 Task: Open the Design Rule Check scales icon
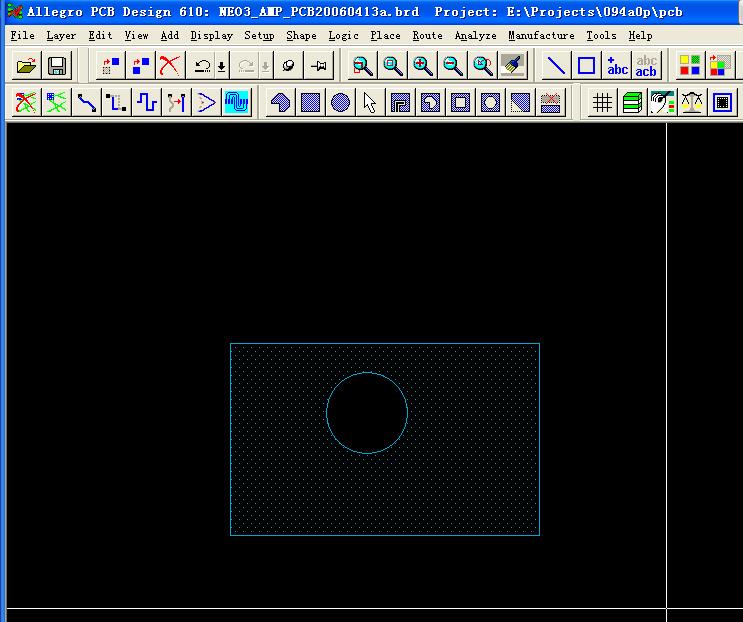pos(692,102)
